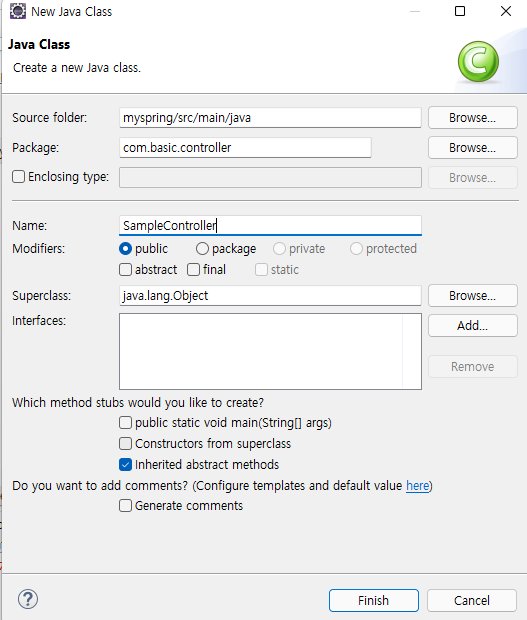Screen dimensions: 527x620
Task: Check Constructors from superclass option
Action: tap(125, 444)
